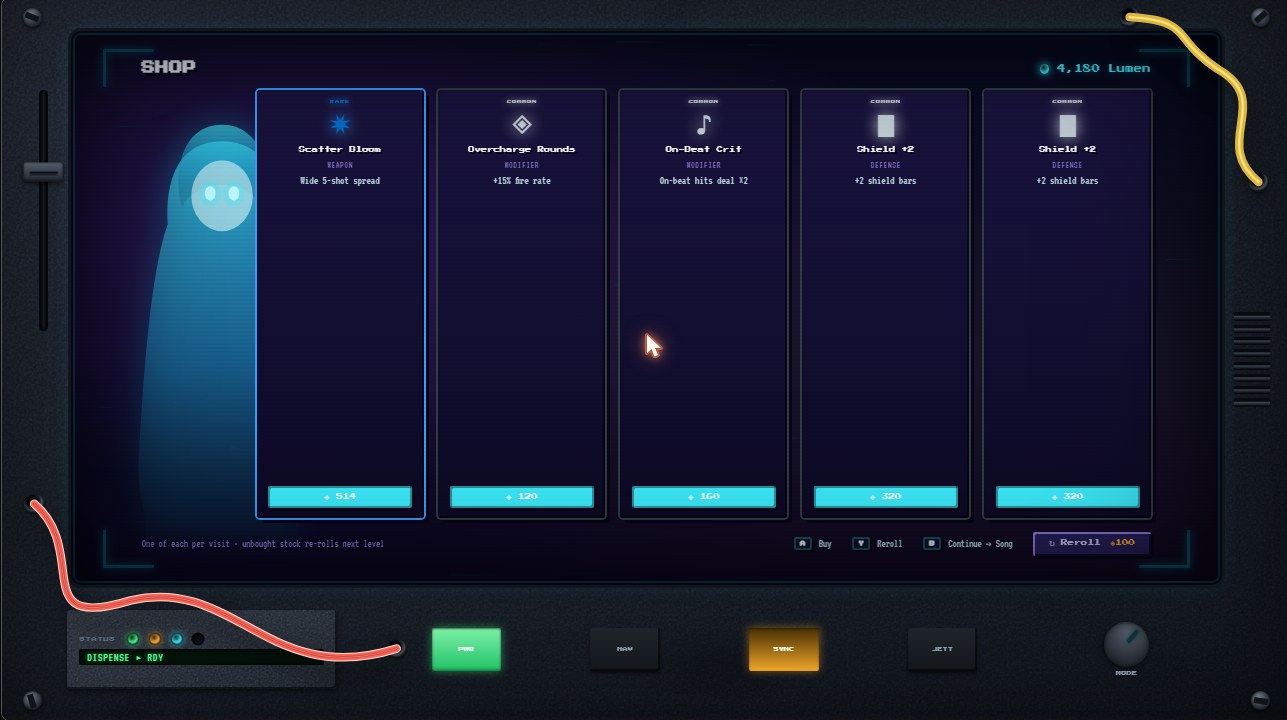1287x720 pixels.
Task: Select the Scatter Bloom starburst icon
Action: coord(340,124)
